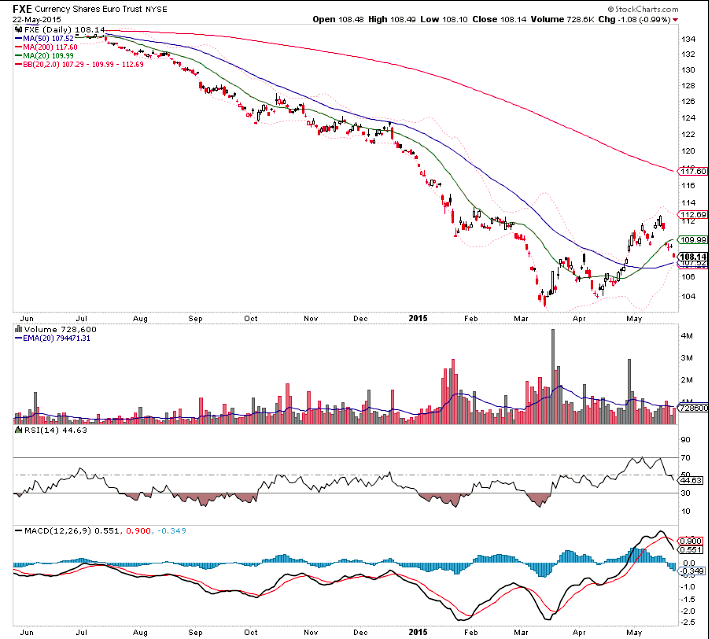
Task: Click the 4M volume axis label
Action: coord(686,336)
